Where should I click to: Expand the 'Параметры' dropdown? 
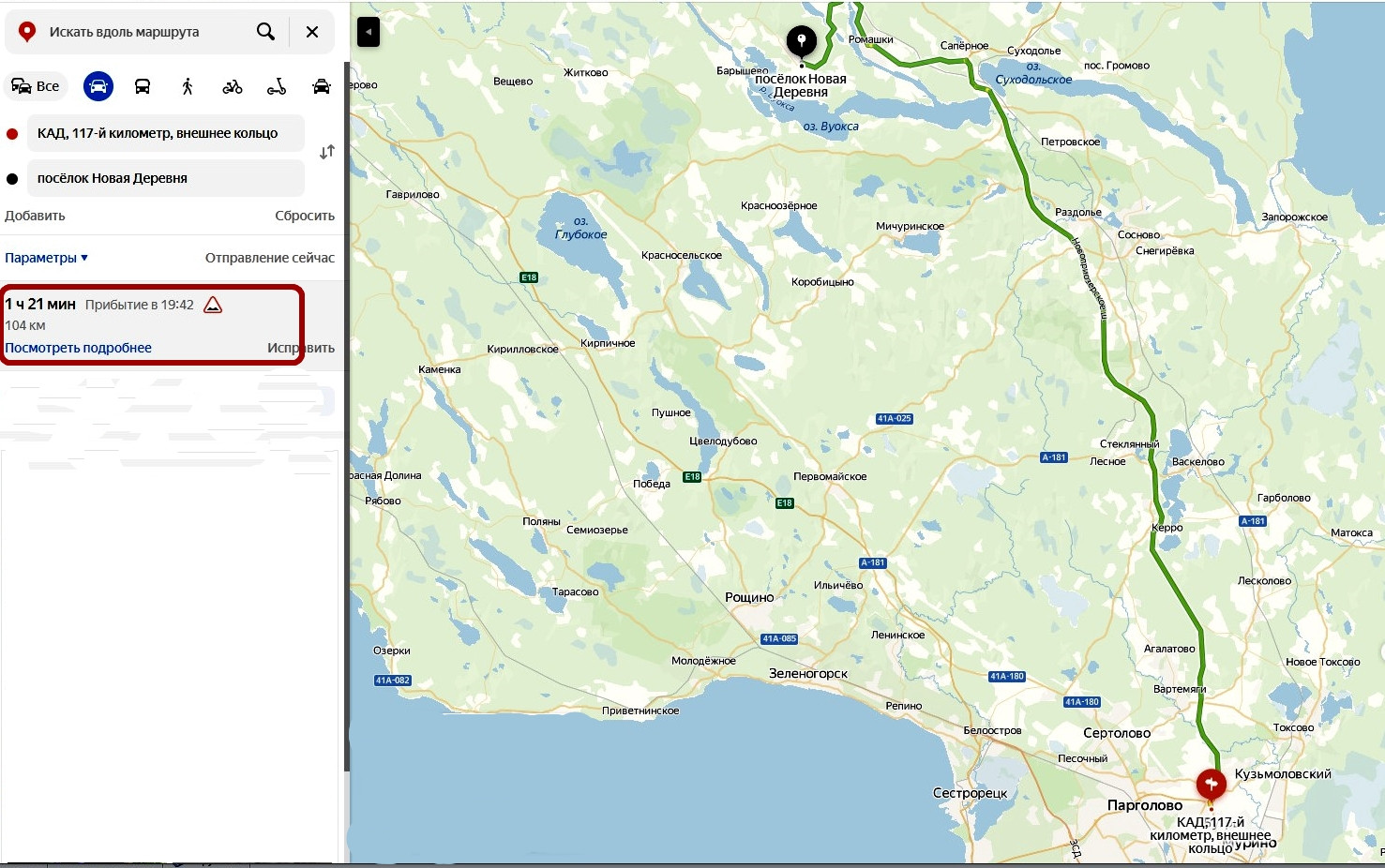(46, 258)
